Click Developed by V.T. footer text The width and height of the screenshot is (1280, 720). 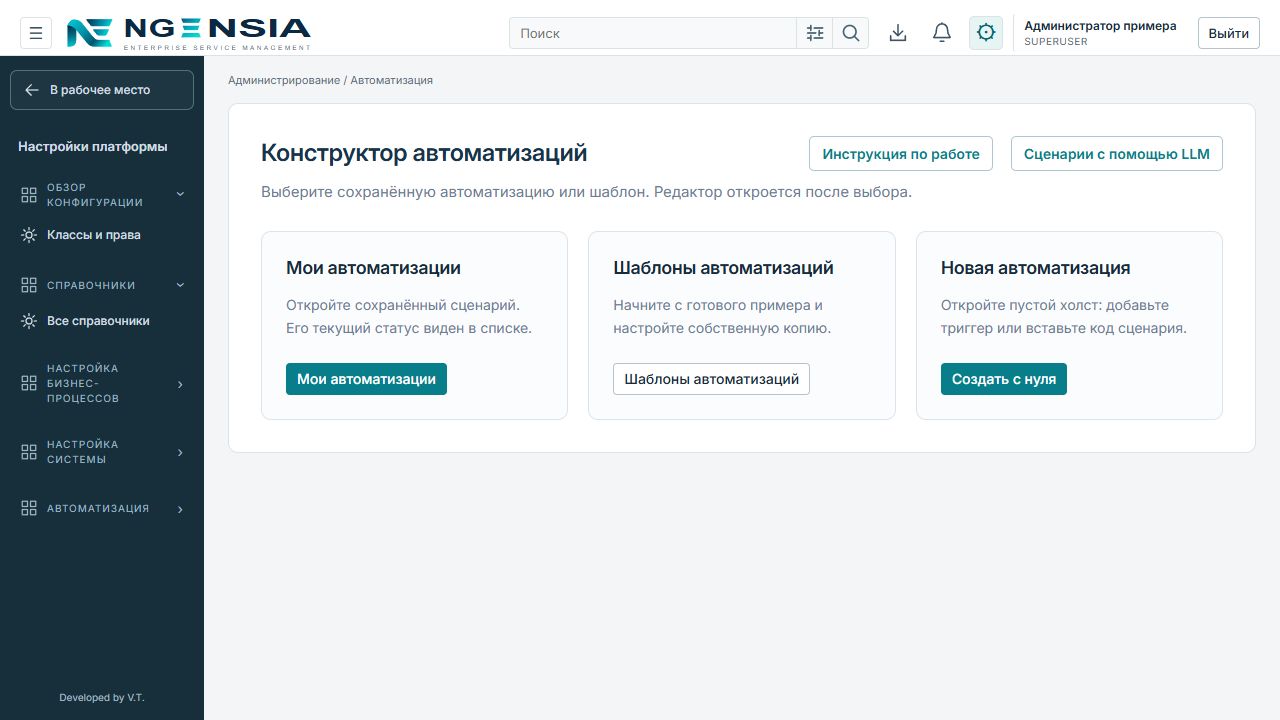102,698
